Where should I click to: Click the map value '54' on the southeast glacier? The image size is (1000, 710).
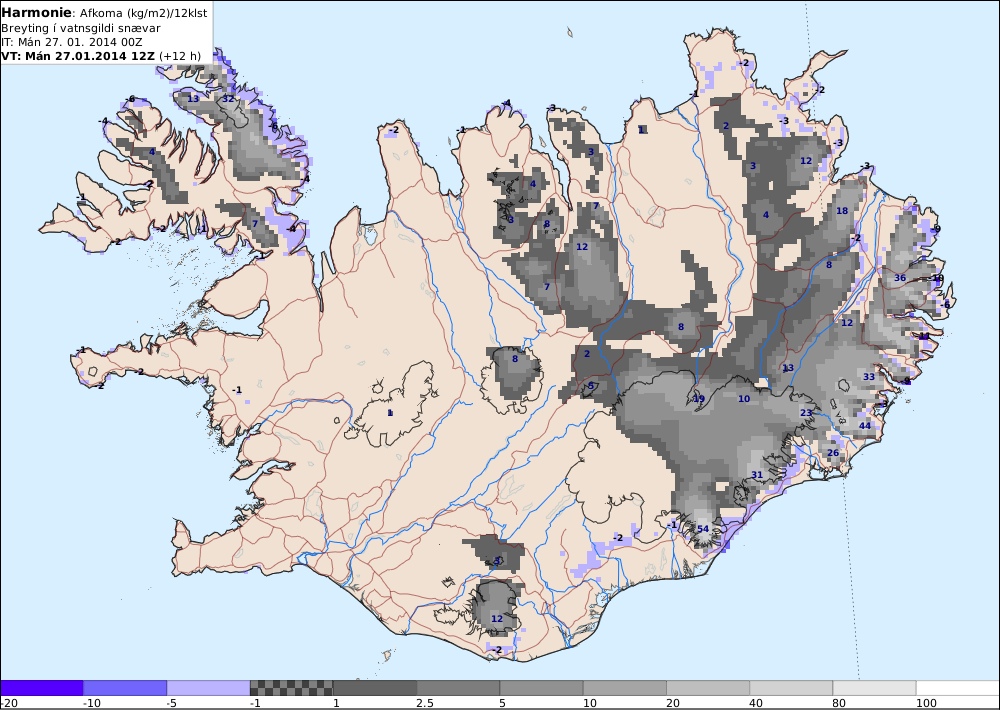[x=703, y=529]
